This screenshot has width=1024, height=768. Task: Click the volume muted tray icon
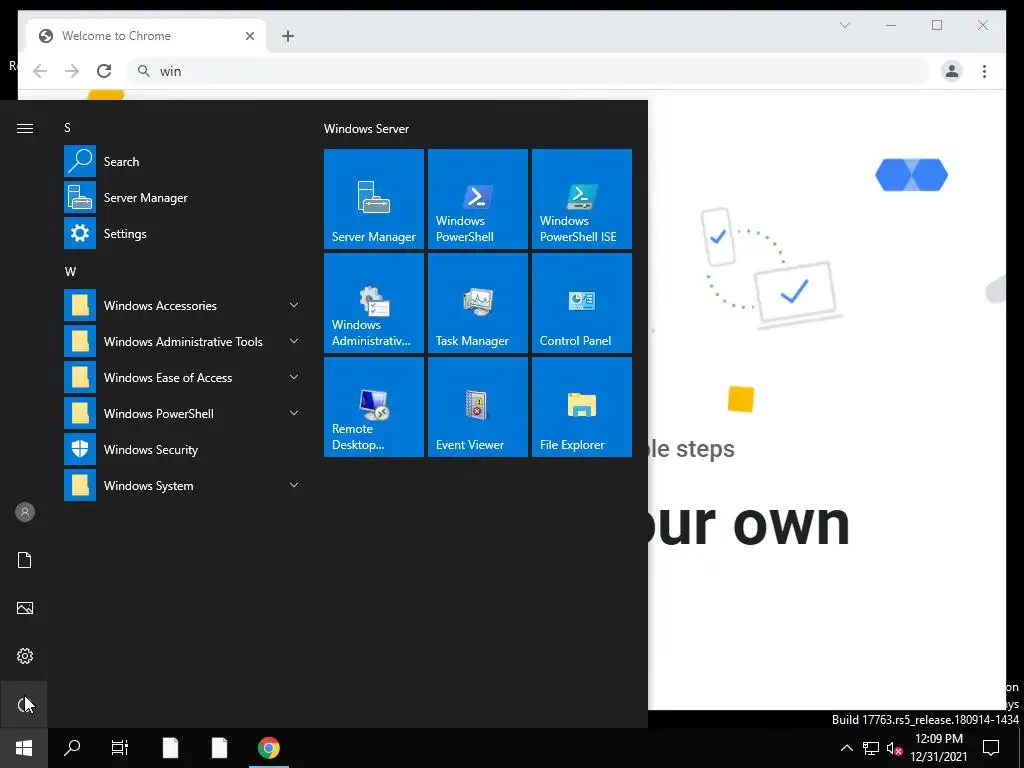(x=894, y=748)
